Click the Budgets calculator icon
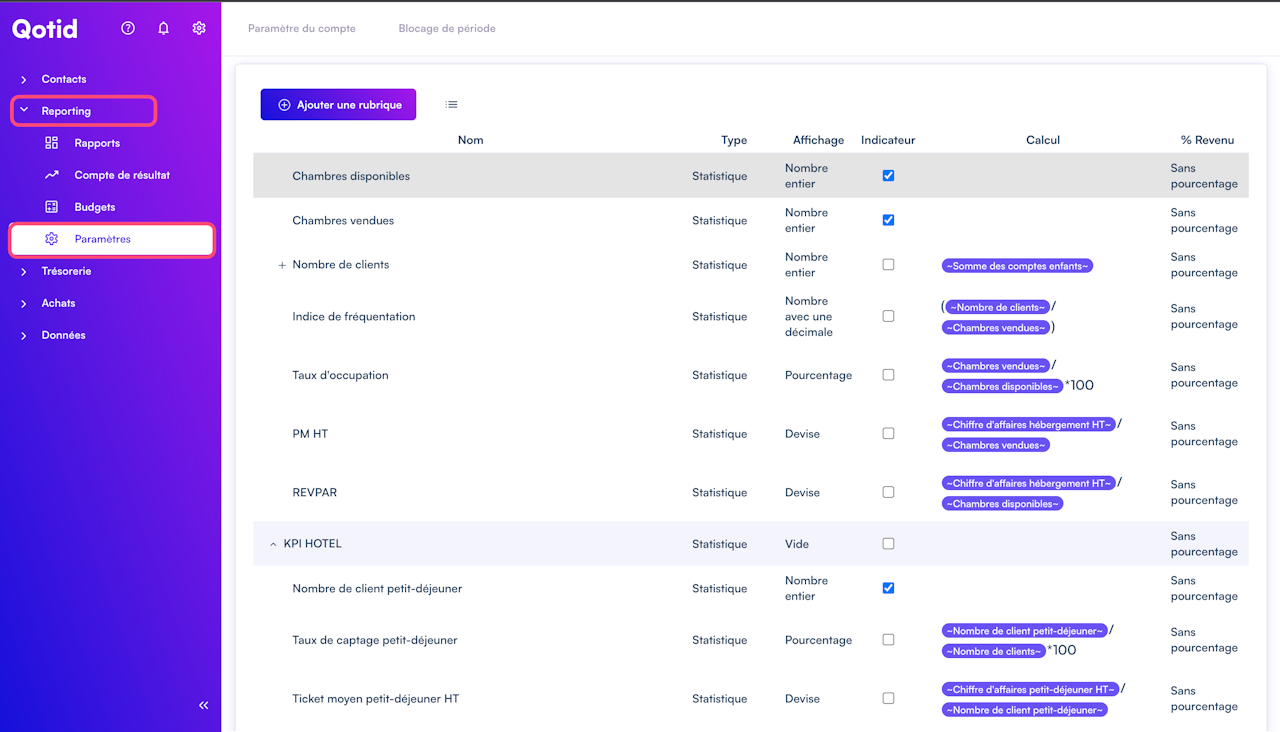This screenshot has height=732, width=1280. pos(52,207)
